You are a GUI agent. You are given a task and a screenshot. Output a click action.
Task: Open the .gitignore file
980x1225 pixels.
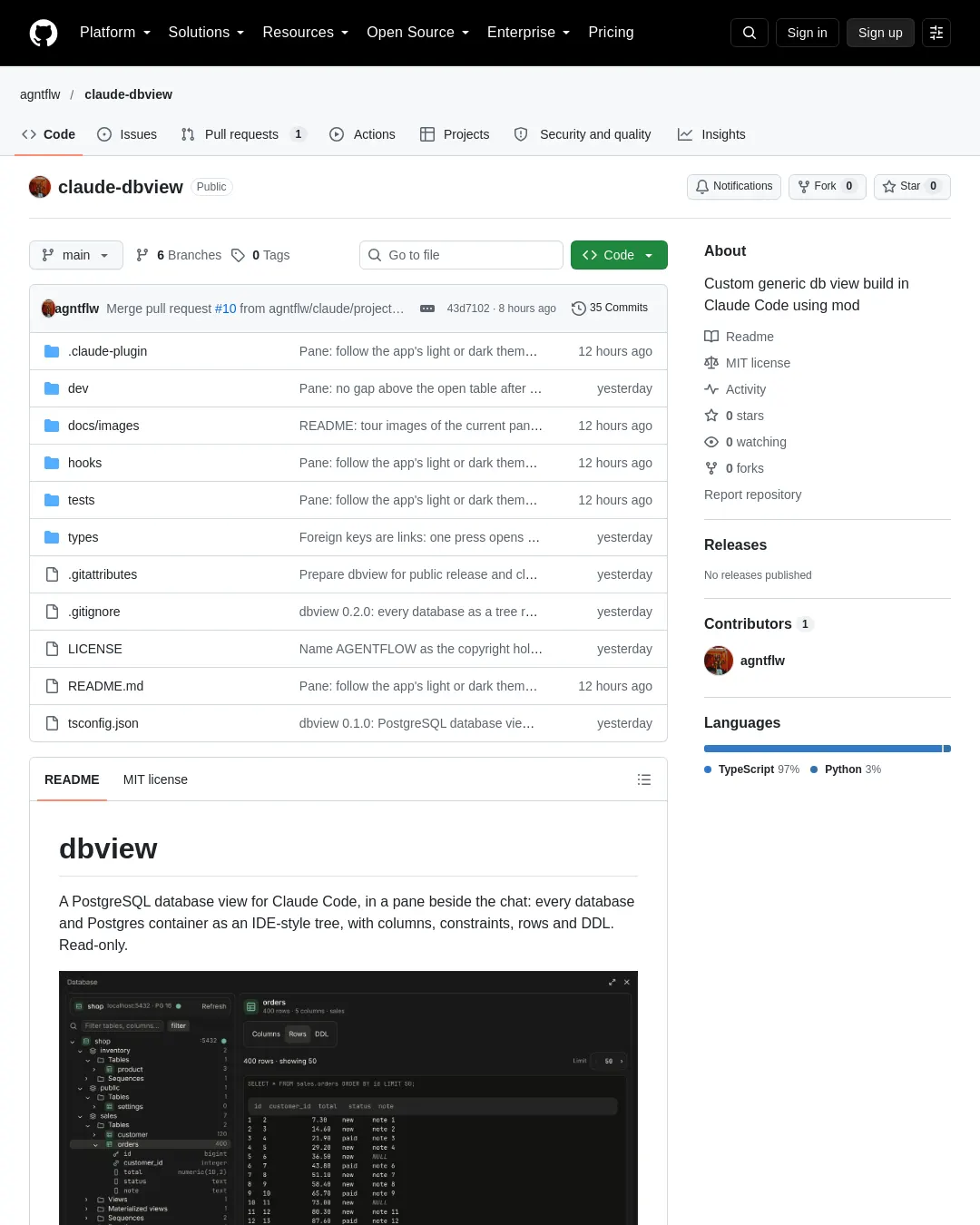(x=94, y=612)
